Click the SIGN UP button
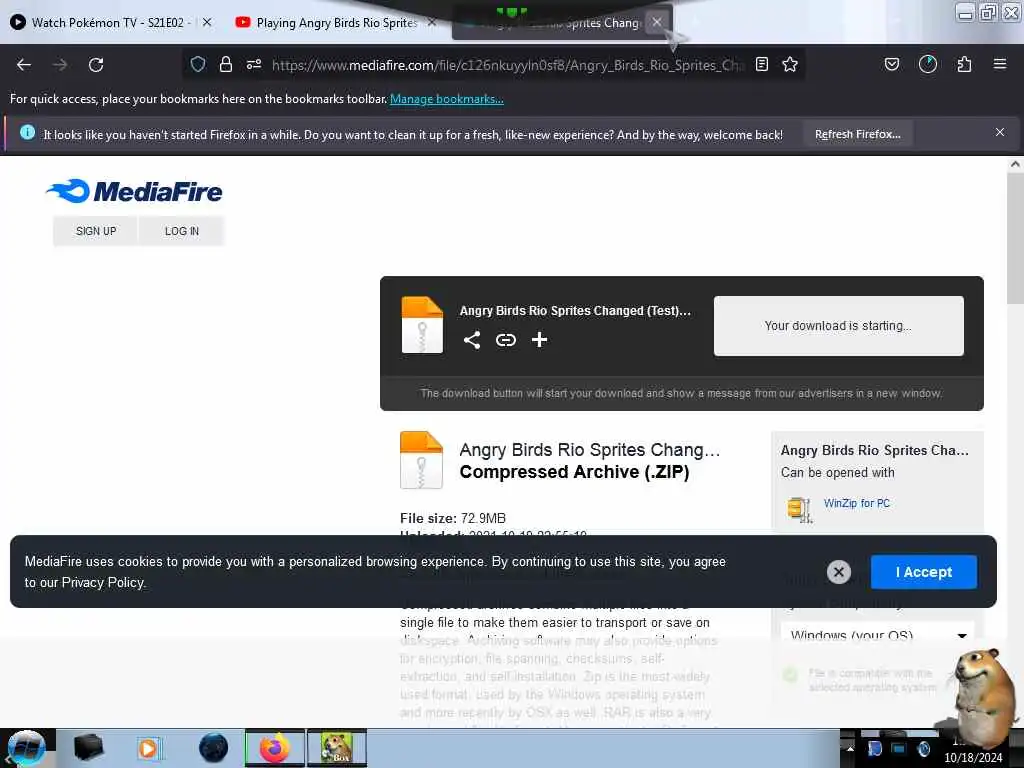The image size is (1024, 768). [96, 231]
